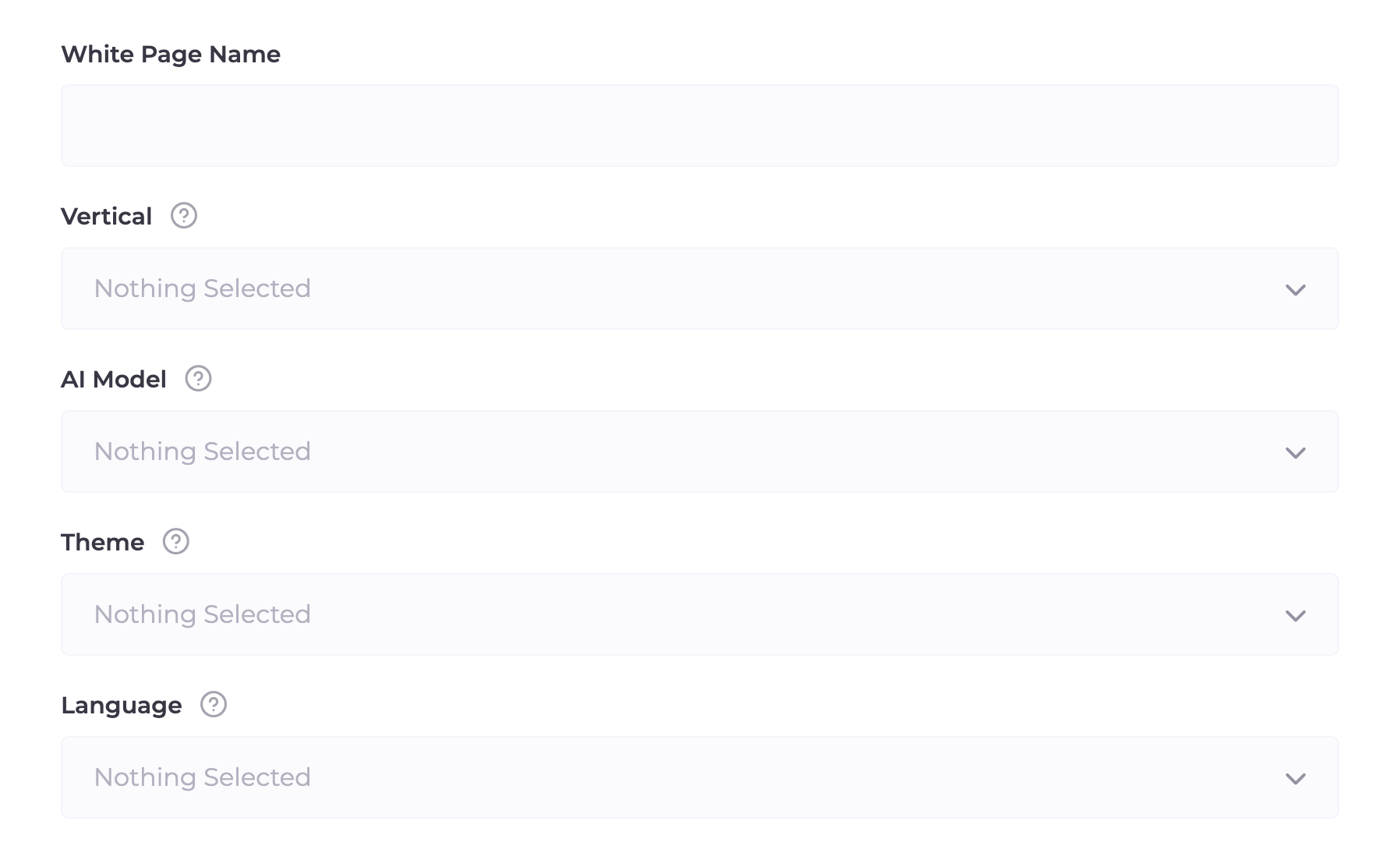Click the Vertical field label
The width and height of the screenshot is (1400, 867).
(x=107, y=216)
